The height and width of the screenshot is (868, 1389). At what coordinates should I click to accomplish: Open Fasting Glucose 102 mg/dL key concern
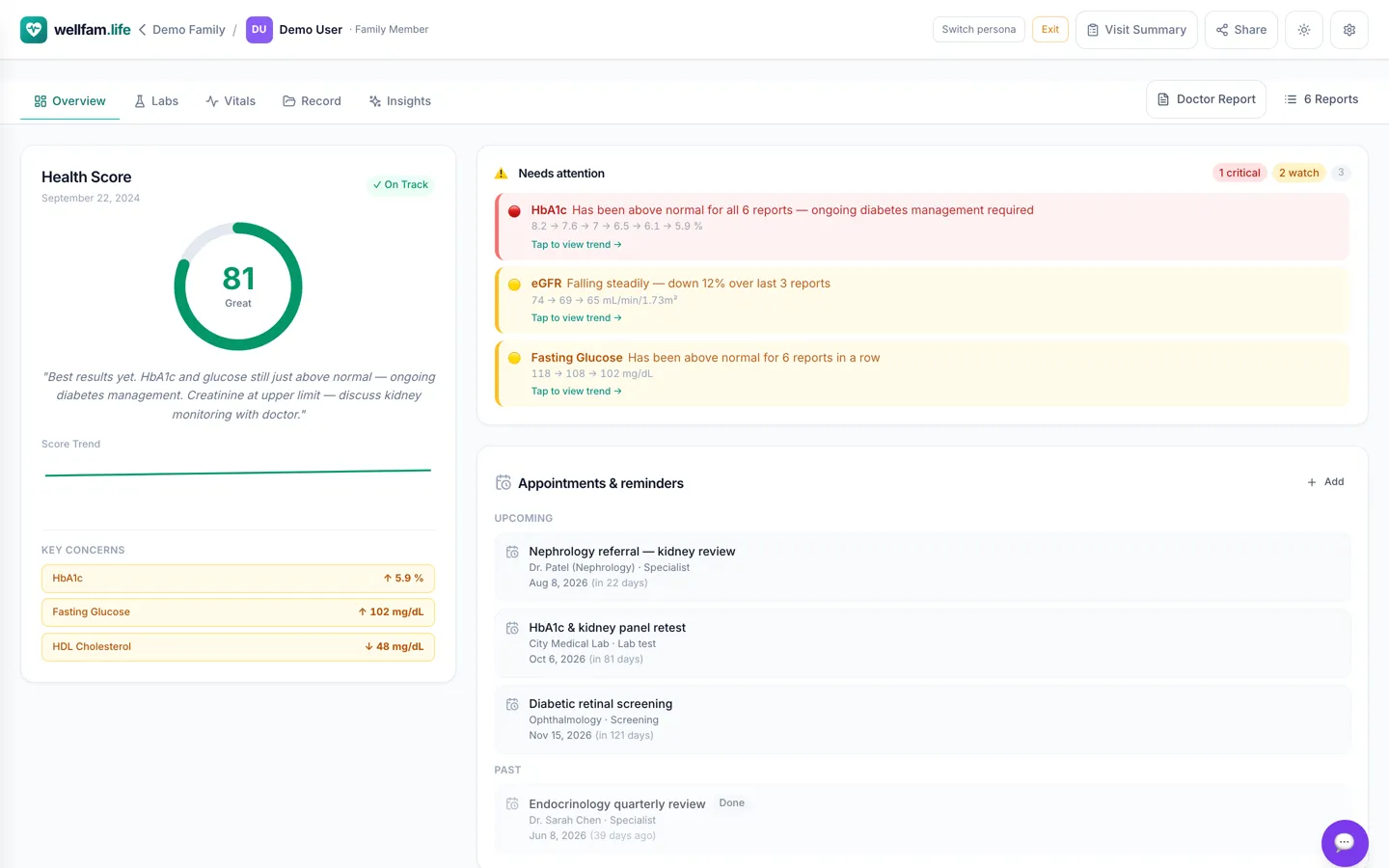click(x=238, y=612)
